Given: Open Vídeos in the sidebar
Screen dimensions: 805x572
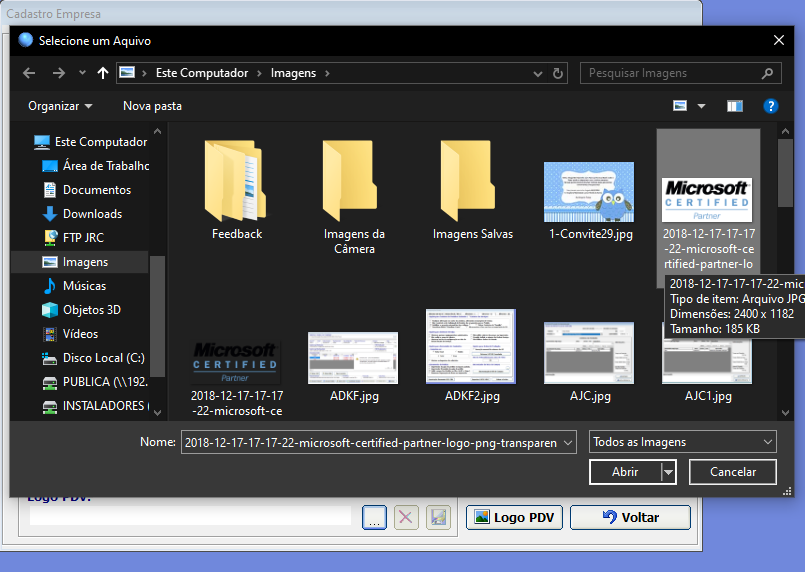Looking at the screenshot, I should pos(70,334).
